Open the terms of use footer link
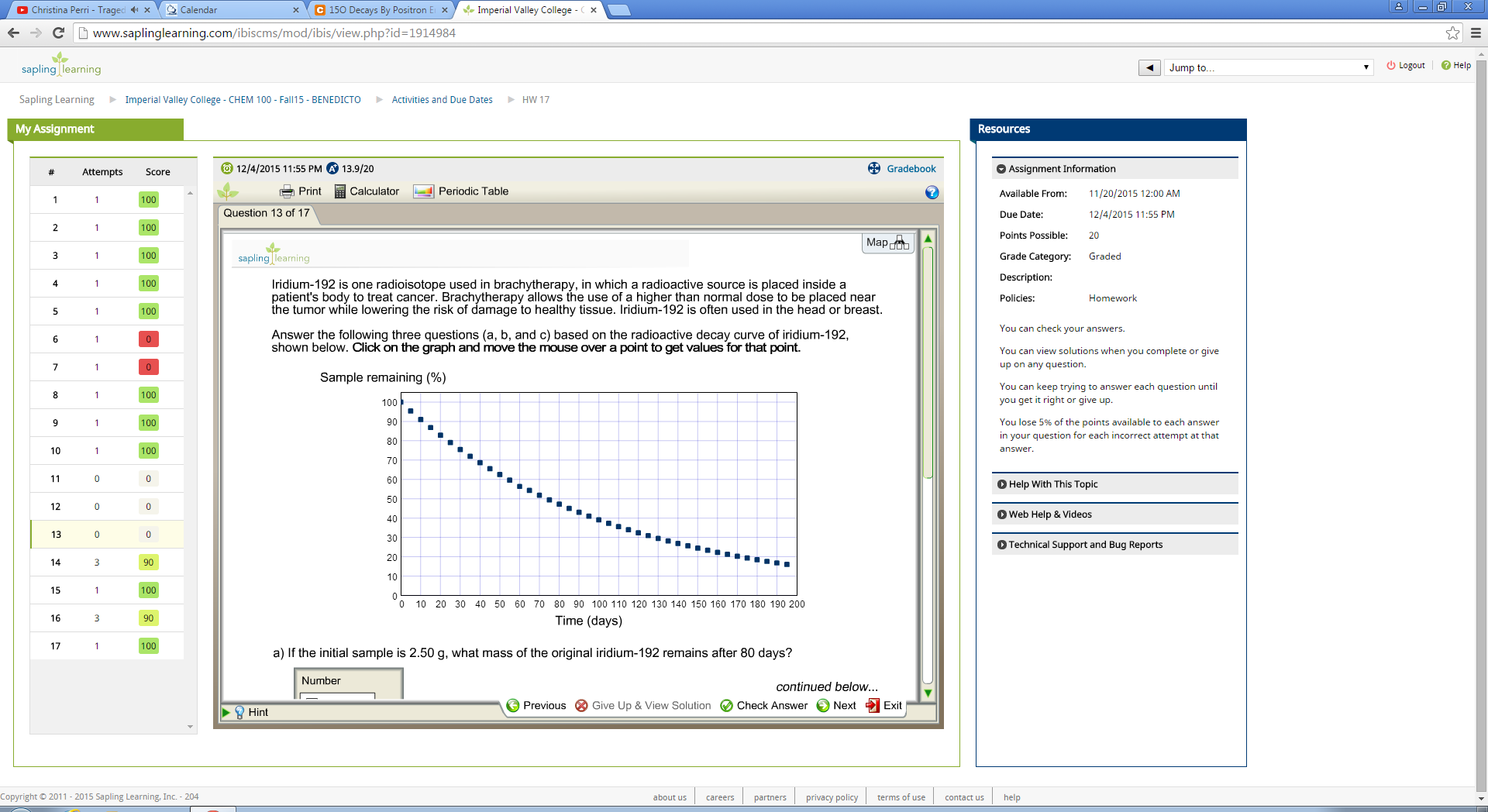Image resolution: width=1488 pixels, height=812 pixels. tap(901, 797)
